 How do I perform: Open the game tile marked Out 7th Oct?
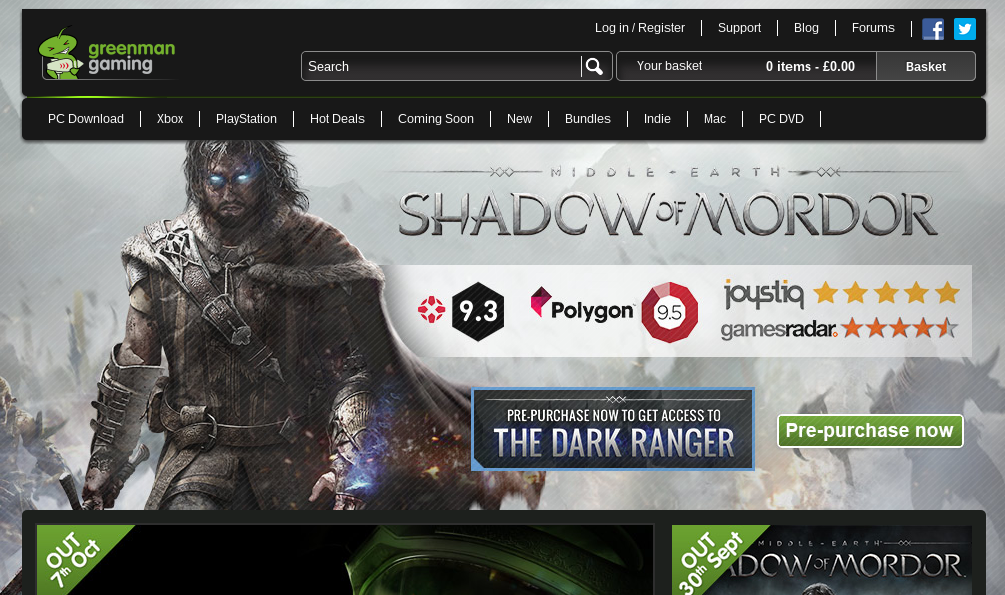345,559
